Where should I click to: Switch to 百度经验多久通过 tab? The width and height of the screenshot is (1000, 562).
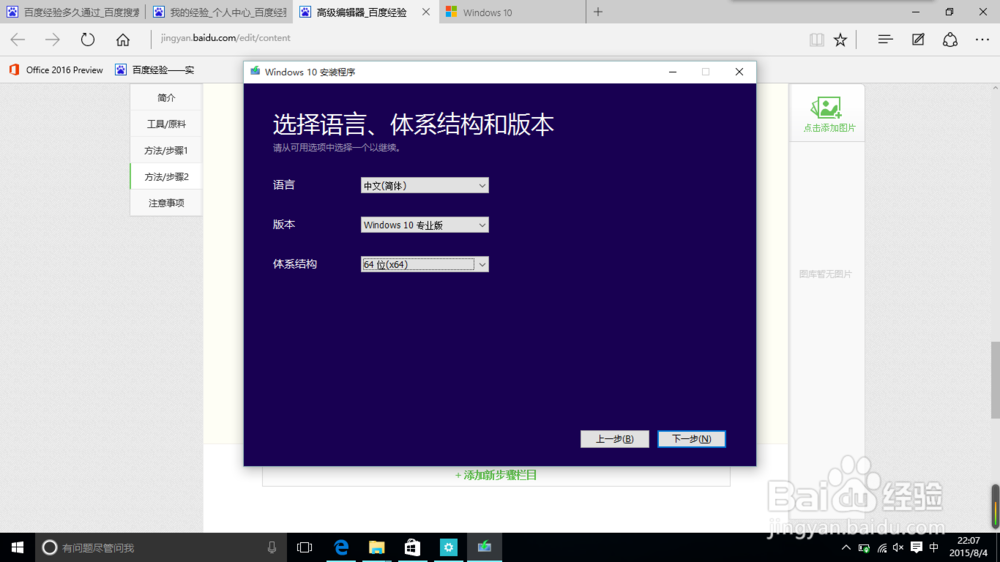tap(73, 12)
